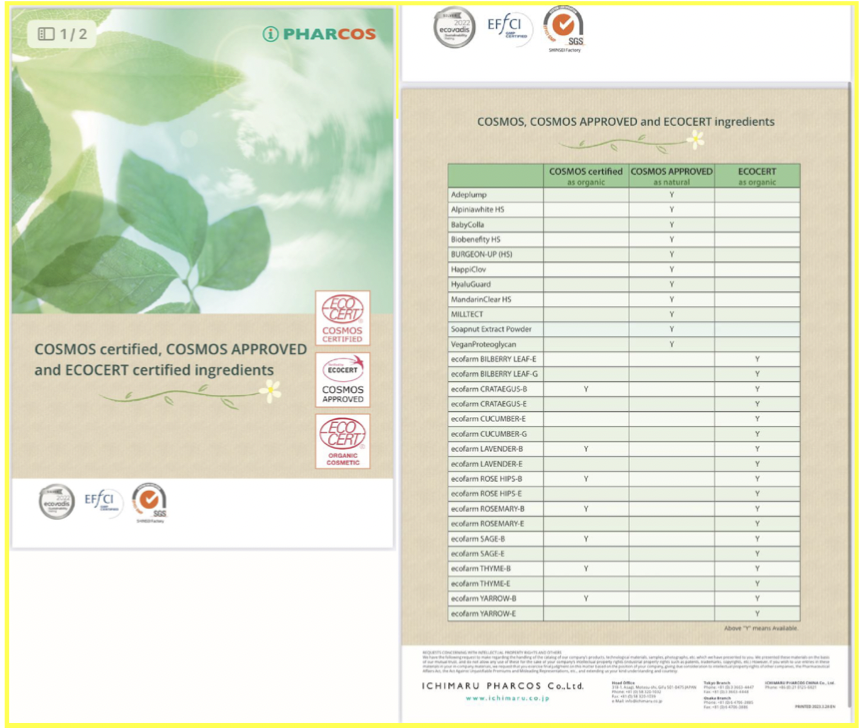Screen dimensions: 860x728
Task: Click the SGS logo on the cover page
Action: point(150,501)
